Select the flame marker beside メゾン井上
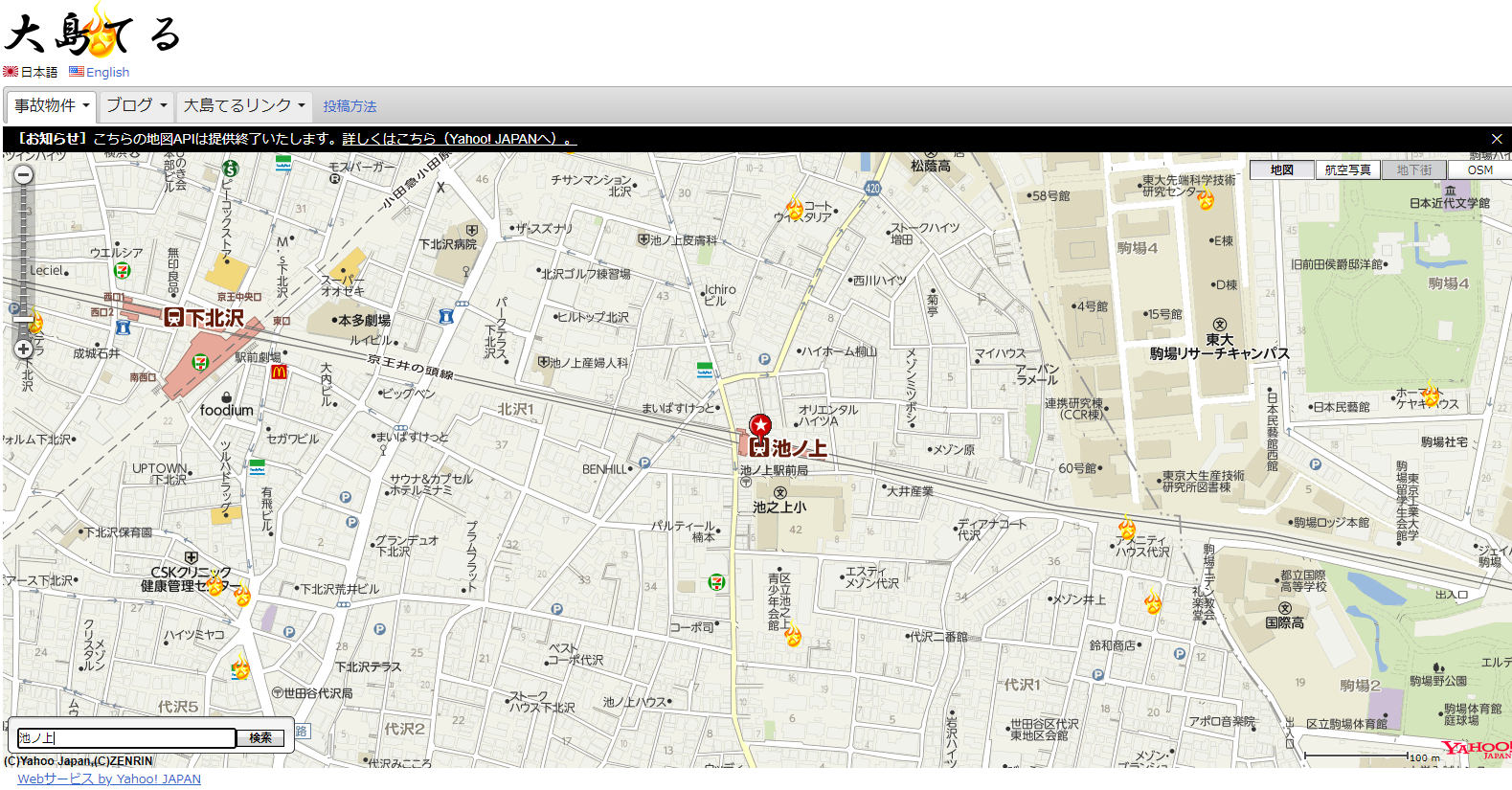The height and width of the screenshot is (790, 1512). coord(1153,602)
